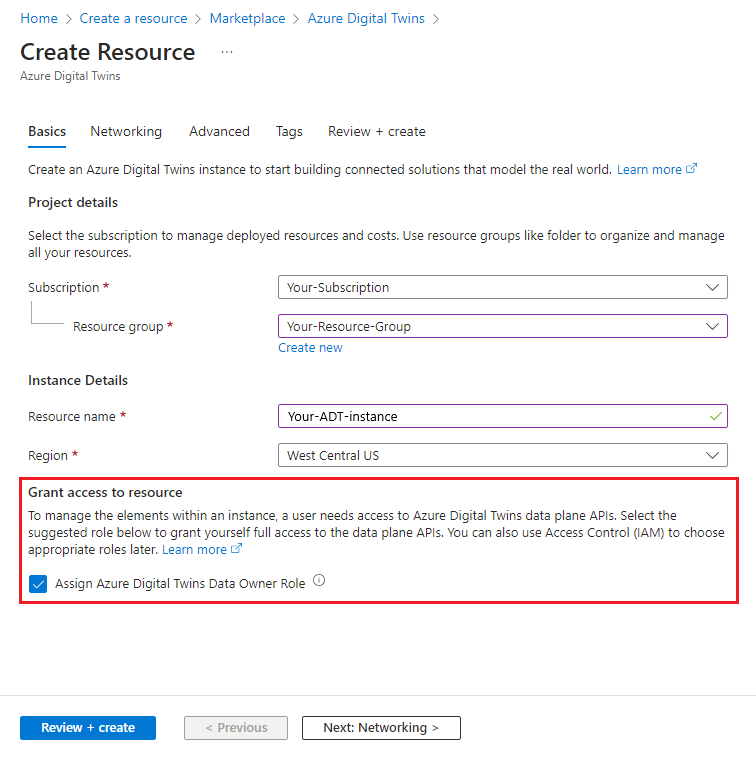The image size is (756, 760).
Task: Navigate to Home in the breadcrumb
Action: click(39, 18)
